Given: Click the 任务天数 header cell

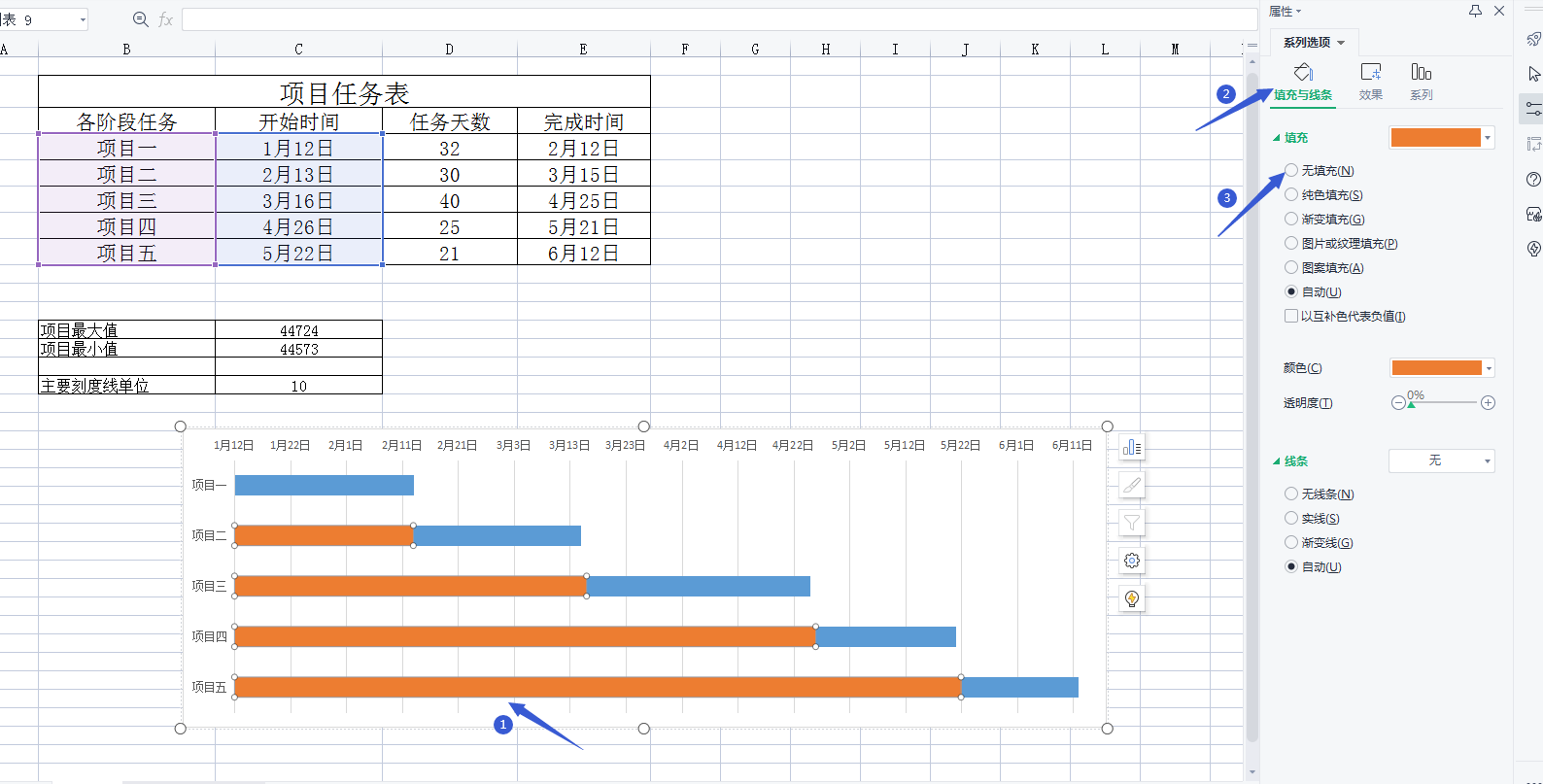Looking at the screenshot, I should click(x=450, y=121).
